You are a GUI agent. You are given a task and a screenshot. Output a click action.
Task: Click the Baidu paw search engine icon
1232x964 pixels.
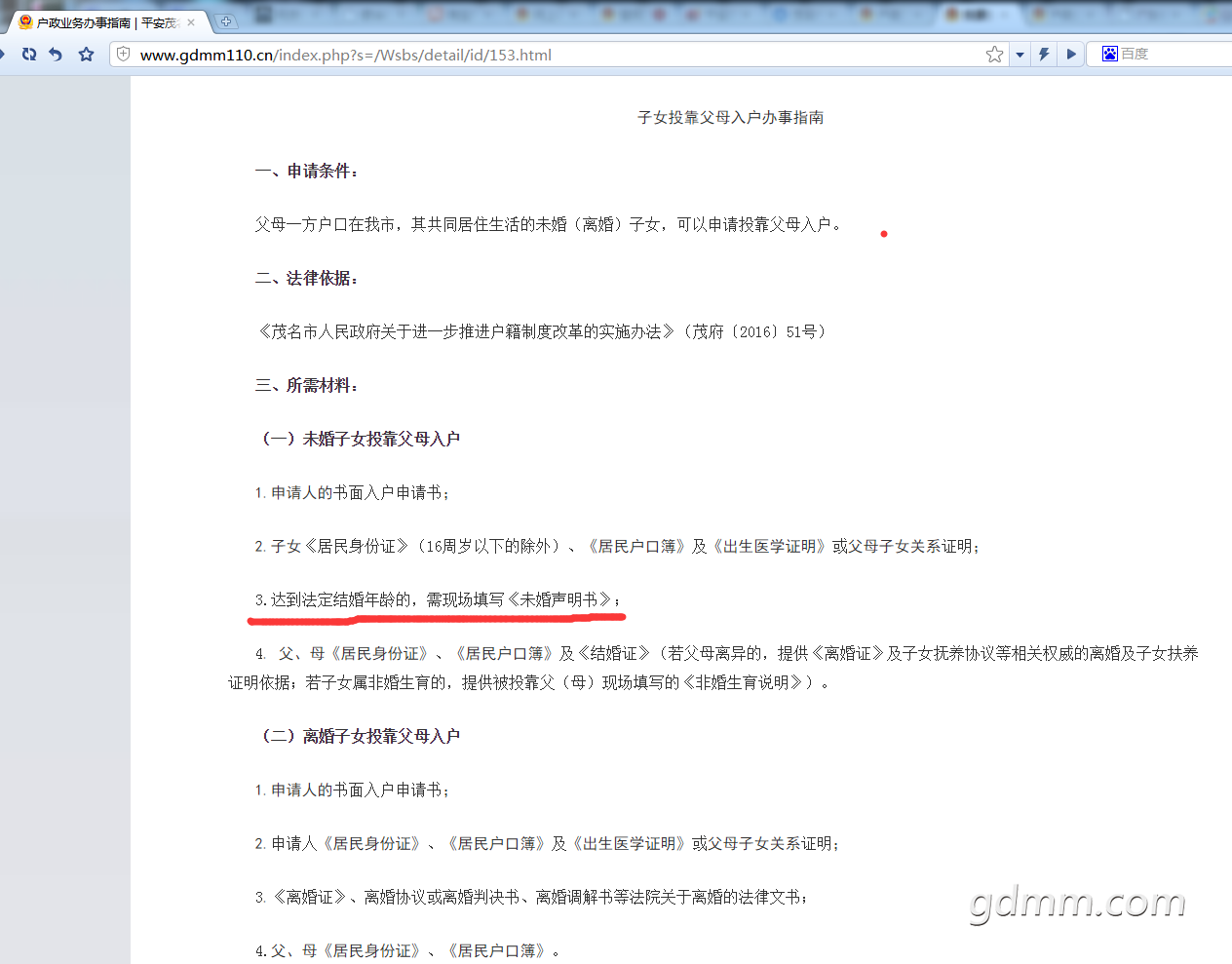[x=1109, y=54]
